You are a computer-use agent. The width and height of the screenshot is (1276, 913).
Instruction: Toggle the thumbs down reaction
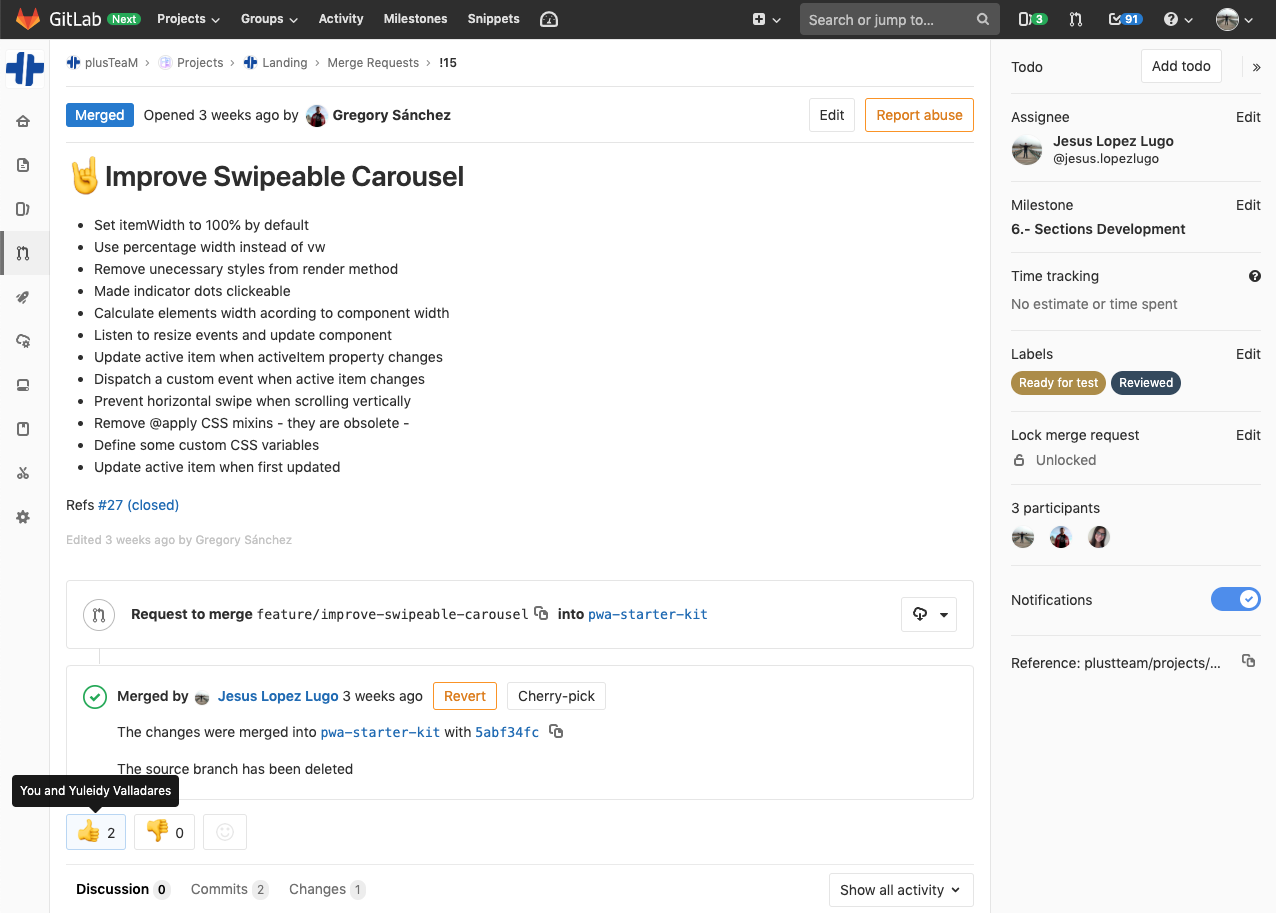[x=163, y=831]
